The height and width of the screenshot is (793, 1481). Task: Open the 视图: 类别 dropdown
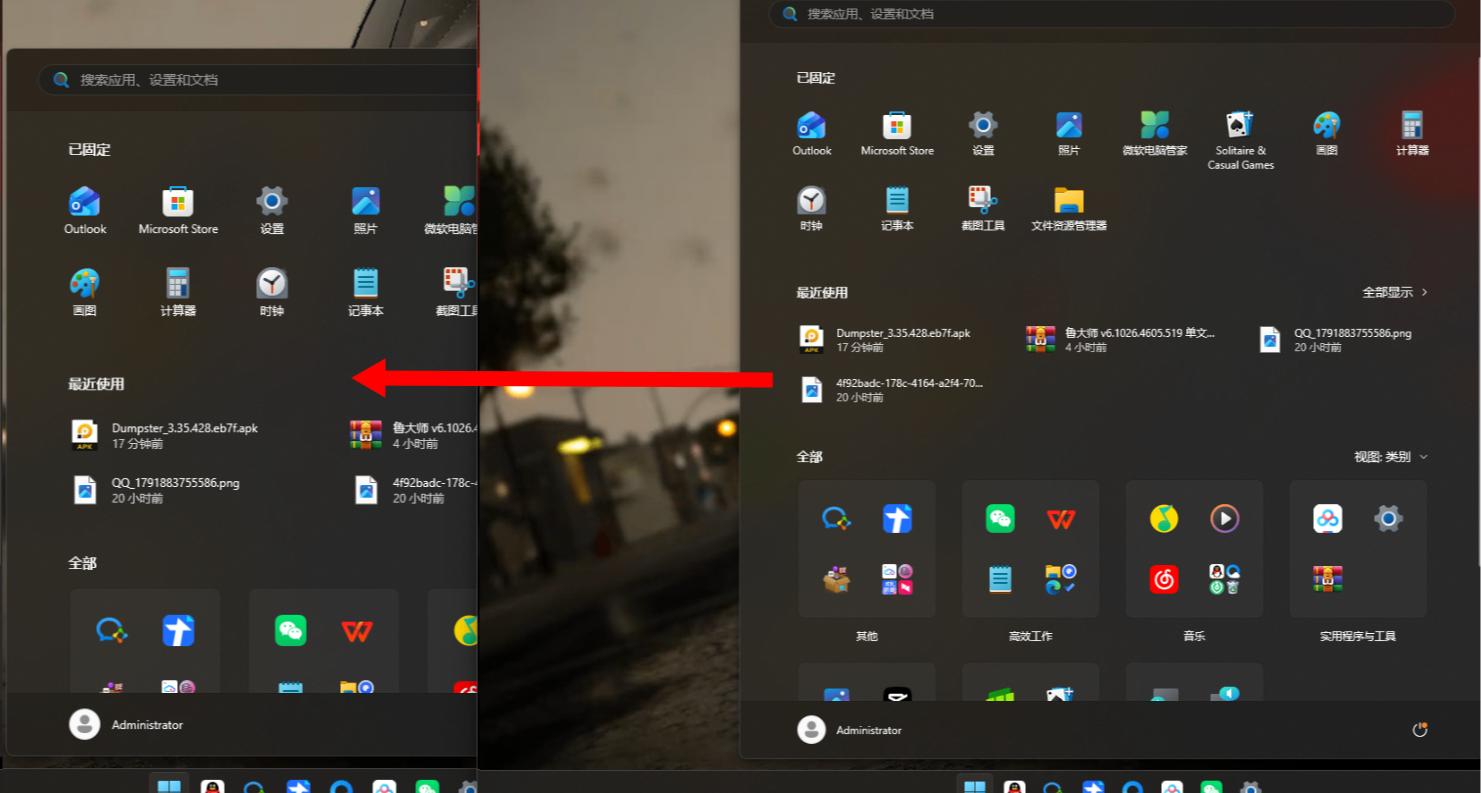1391,457
